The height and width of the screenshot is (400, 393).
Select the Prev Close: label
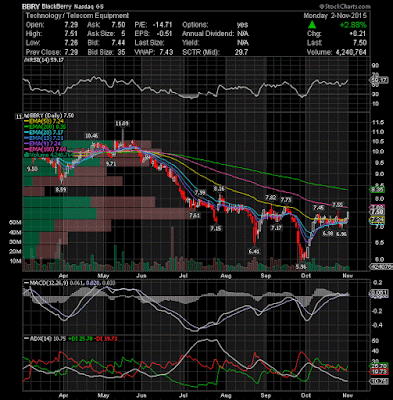click(x=43, y=52)
